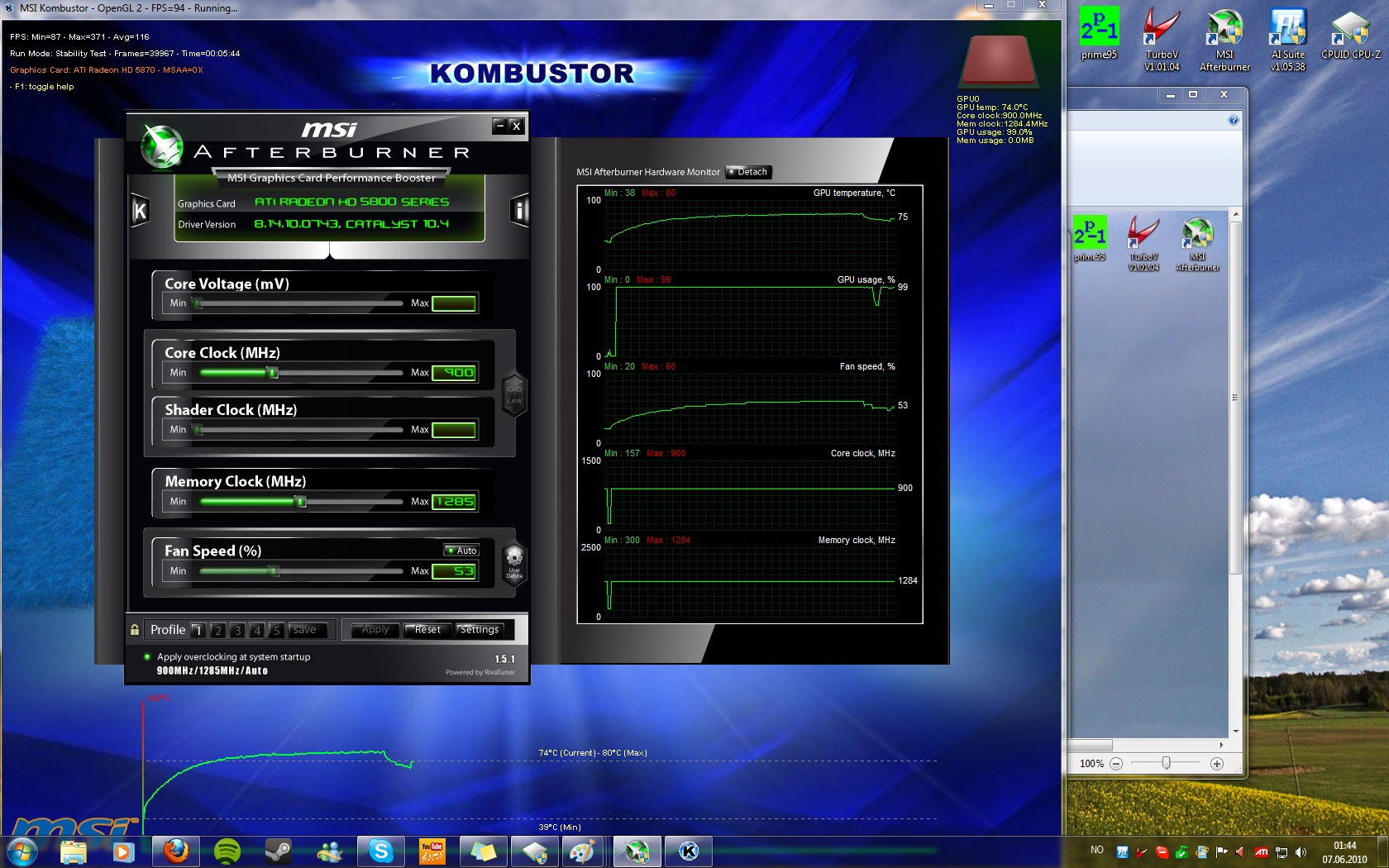Viewport: 1389px width, 868px height.
Task: Select TurboV icon inside the explorer window
Action: pos(1143,244)
